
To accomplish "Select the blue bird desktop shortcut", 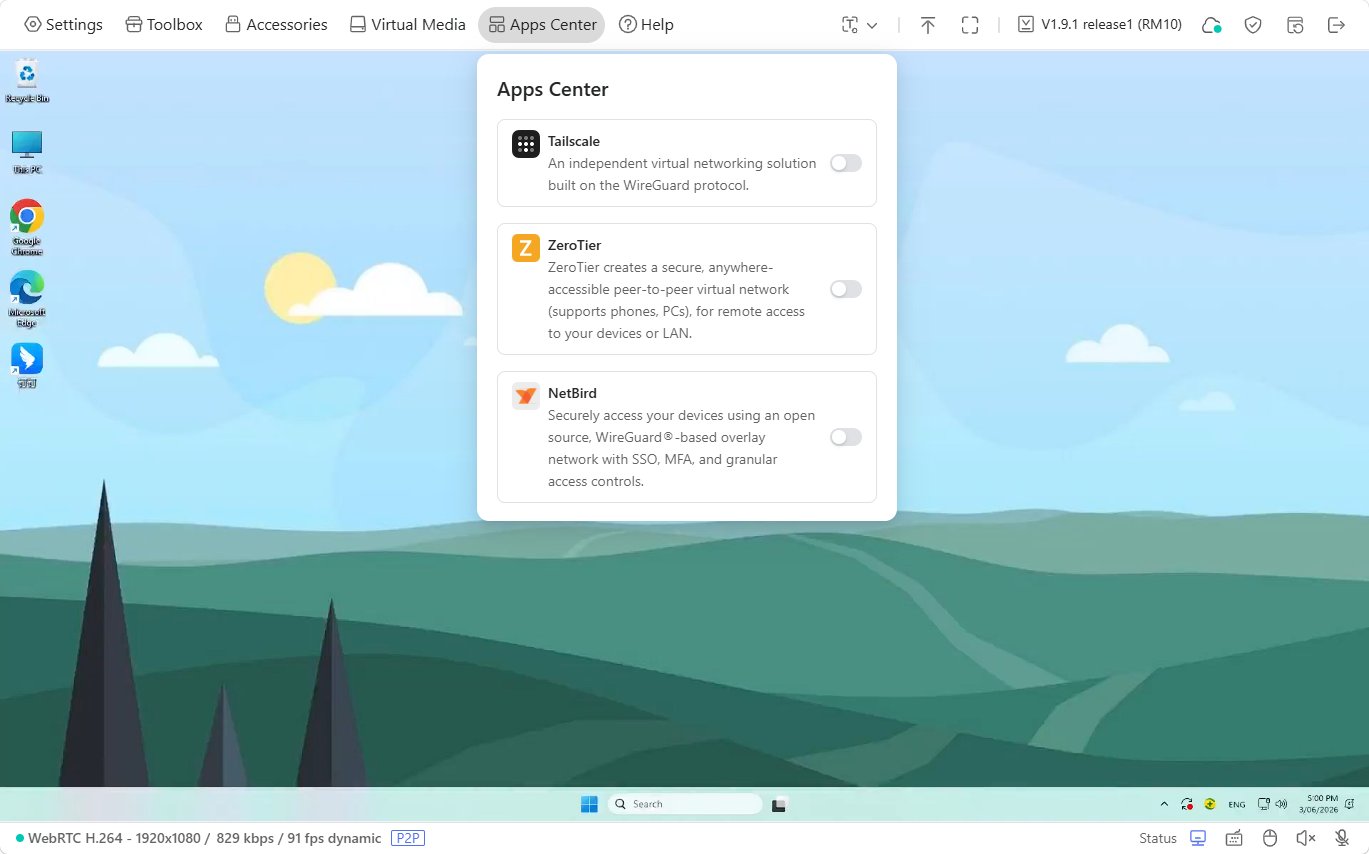I will pyautogui.click(x=27, y=366).
